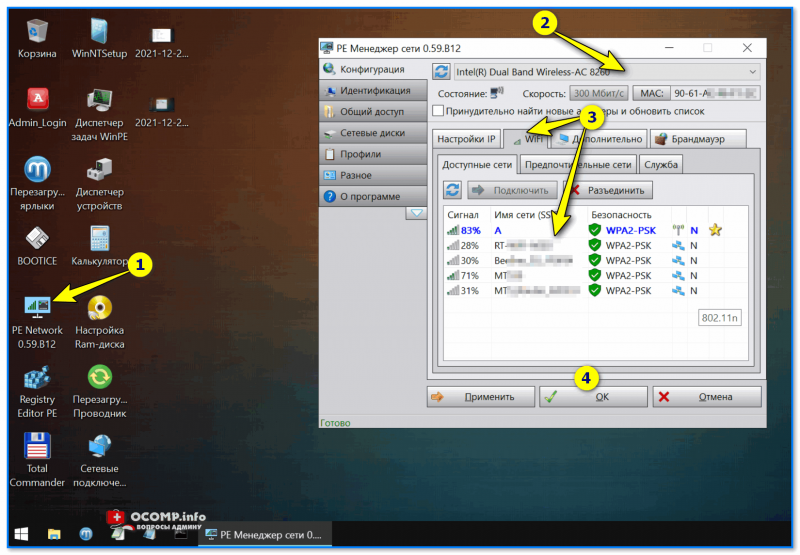
Task: Click the adapter refresh icon beside Intel dropdown
Action: pyautogui.click(x=441, y=71)
